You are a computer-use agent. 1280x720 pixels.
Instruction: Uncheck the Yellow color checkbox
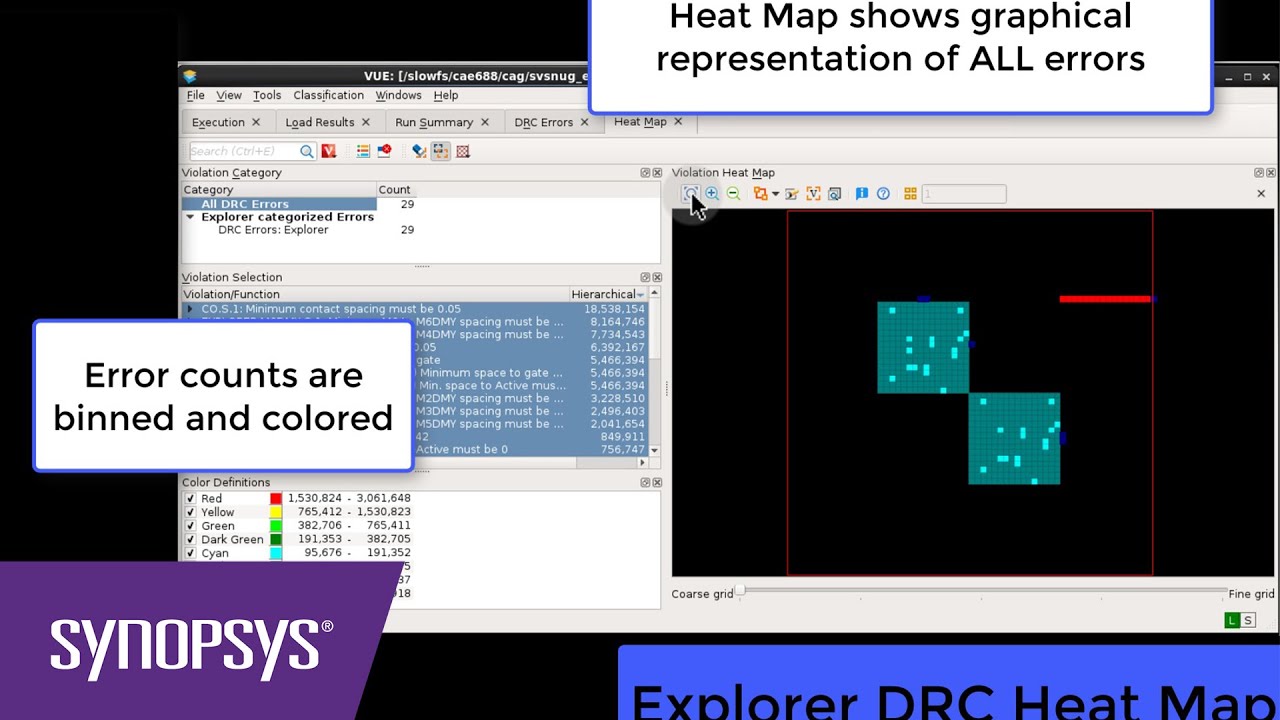tap(190, 512)
